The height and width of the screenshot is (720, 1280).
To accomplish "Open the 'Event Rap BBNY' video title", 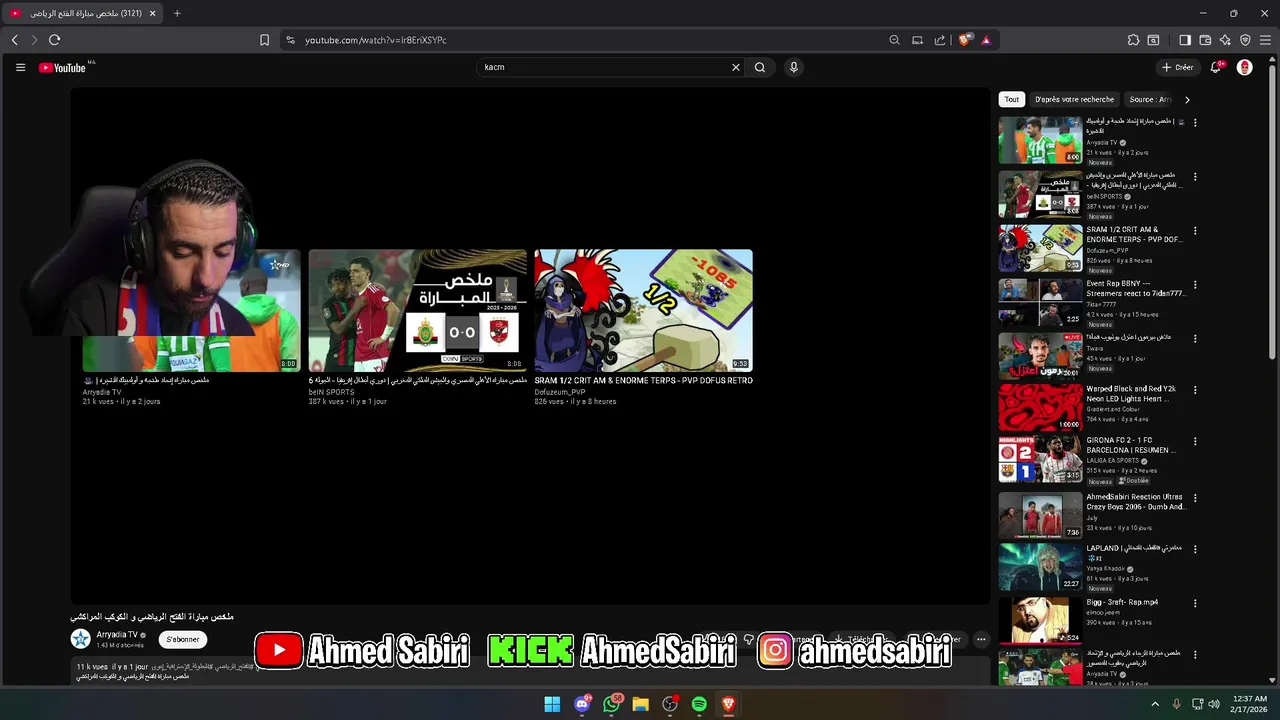I will pyautogui.click(x=1136, y=288).
